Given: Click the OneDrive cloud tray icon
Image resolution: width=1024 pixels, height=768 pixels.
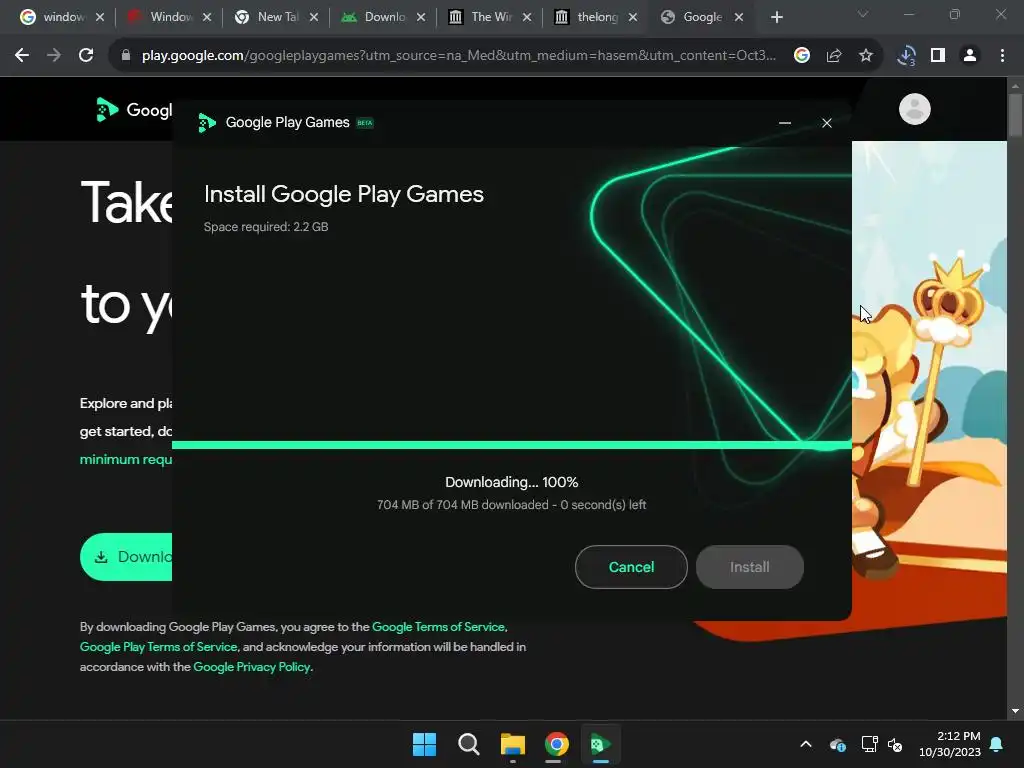Looking at the screenshot, I should coord(837,744).
